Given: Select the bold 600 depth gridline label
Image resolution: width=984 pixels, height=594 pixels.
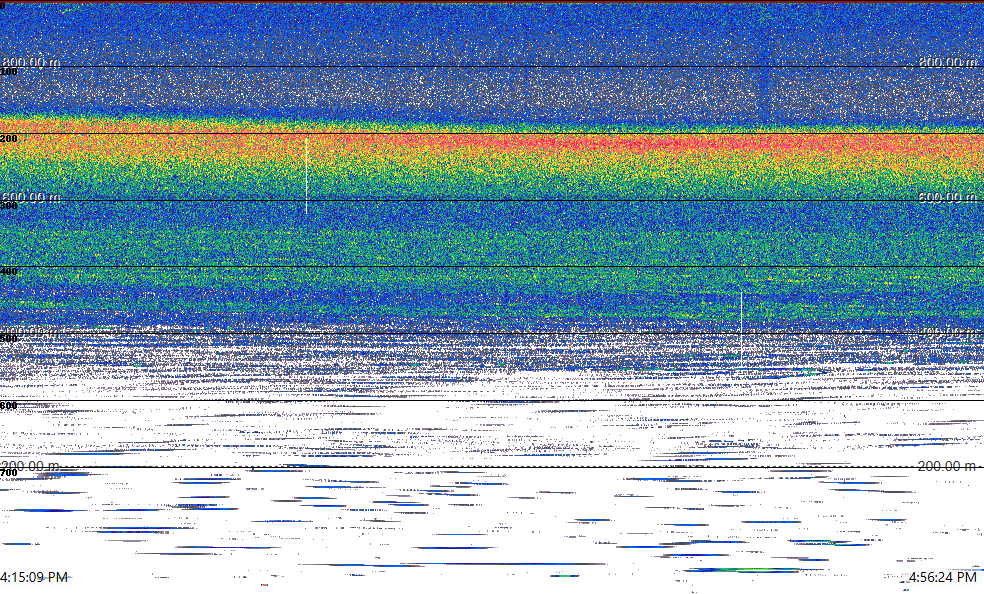Looking at the screenshot, I should tap(9, 406).
